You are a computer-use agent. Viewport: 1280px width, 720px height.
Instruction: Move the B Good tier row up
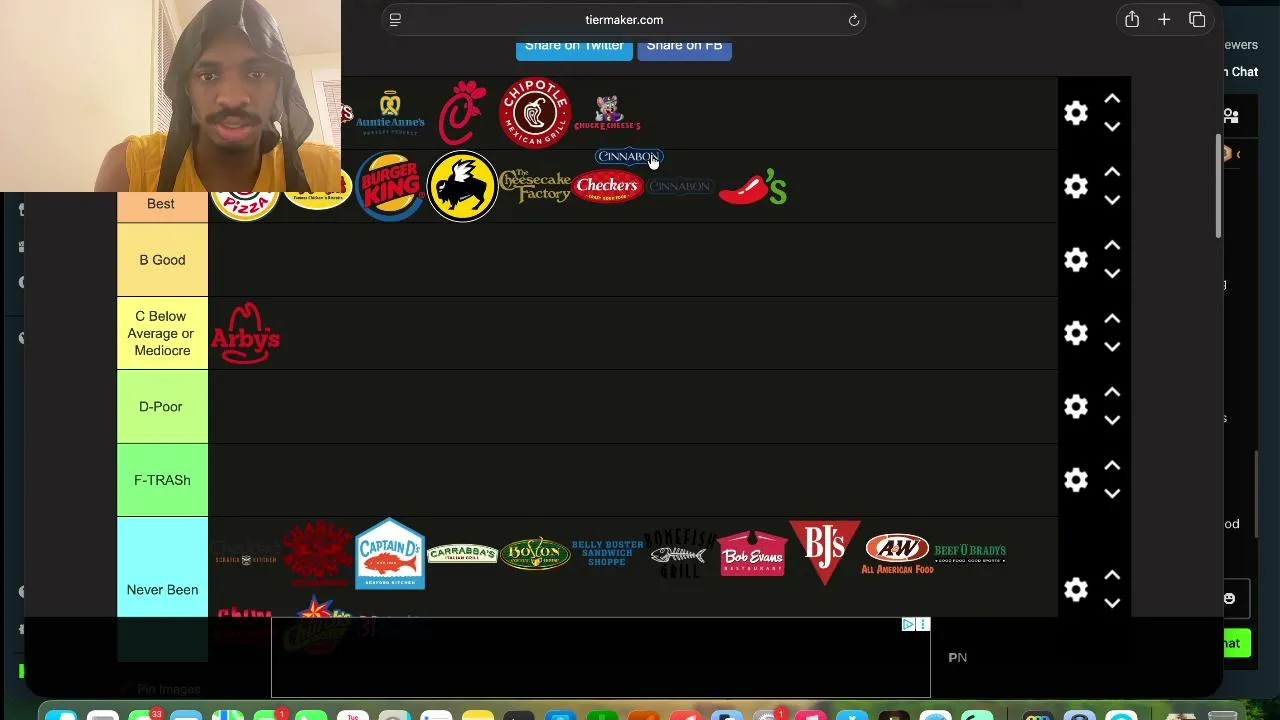(x=1112, y=246)
